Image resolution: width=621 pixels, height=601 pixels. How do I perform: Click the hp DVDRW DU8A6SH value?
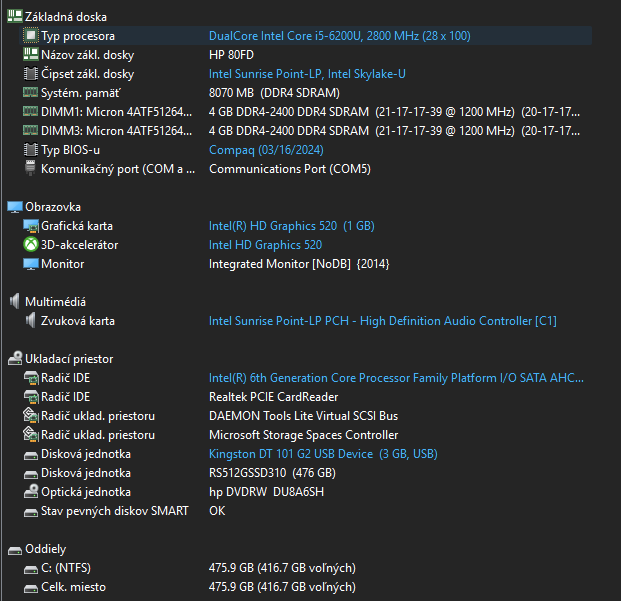(267, 492)
